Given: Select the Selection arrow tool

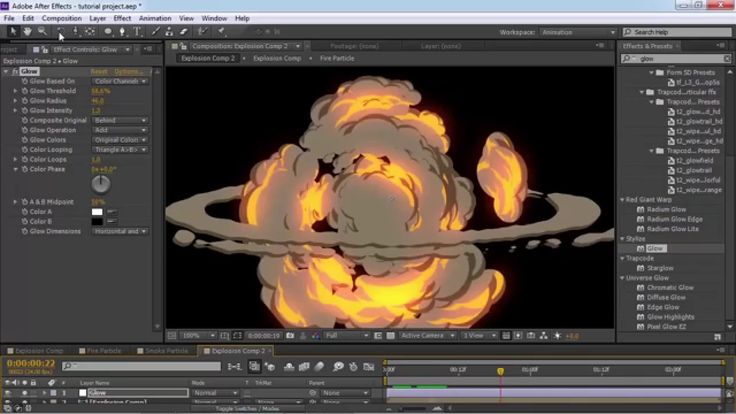Looking at the screenshot, I should point(13,31).
